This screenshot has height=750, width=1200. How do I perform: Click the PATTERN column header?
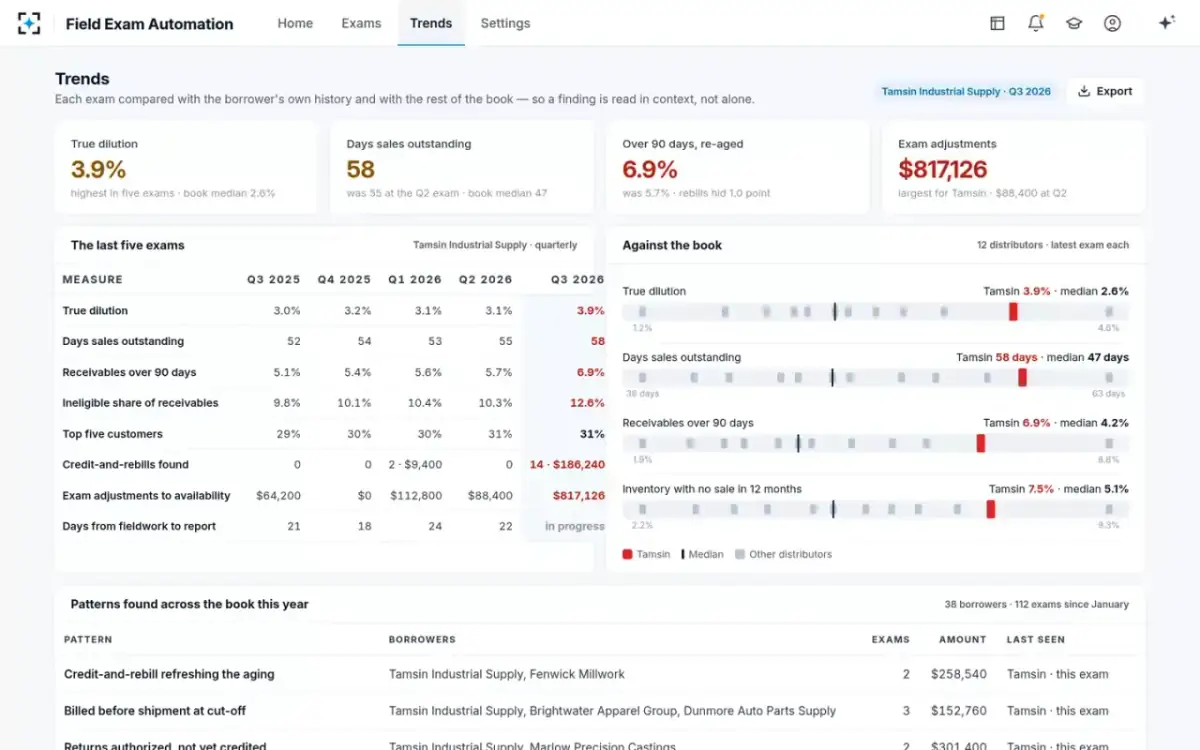click(88, 640)
